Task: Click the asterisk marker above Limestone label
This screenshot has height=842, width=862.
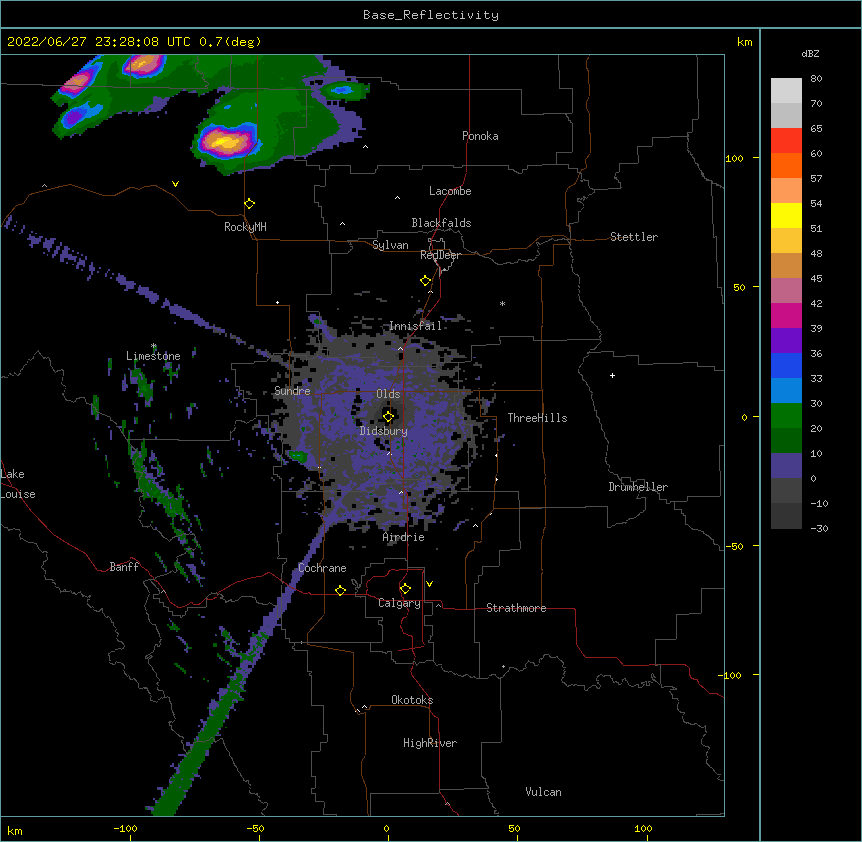Action: [x=154, y=346]
